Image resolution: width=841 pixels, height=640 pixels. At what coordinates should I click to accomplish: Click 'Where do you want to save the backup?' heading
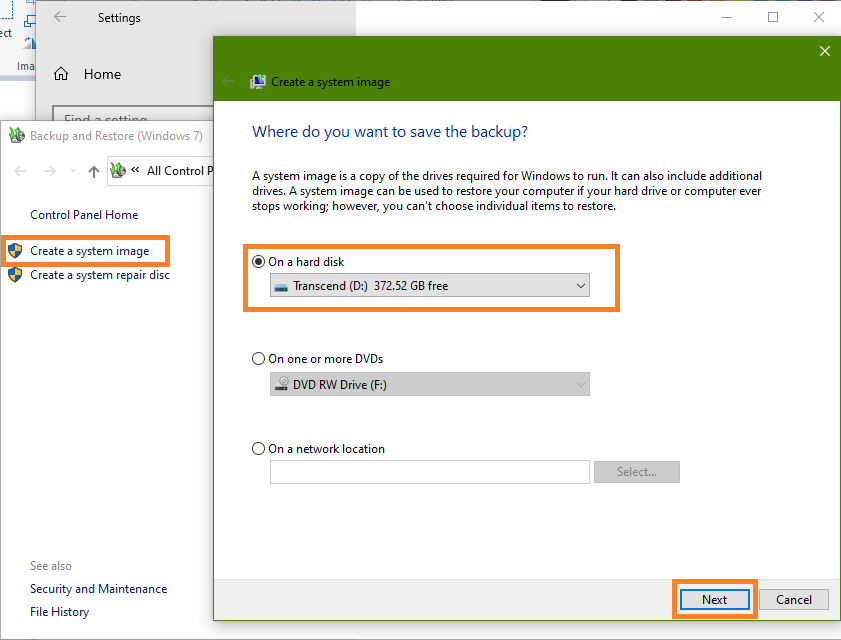[390, 132]
